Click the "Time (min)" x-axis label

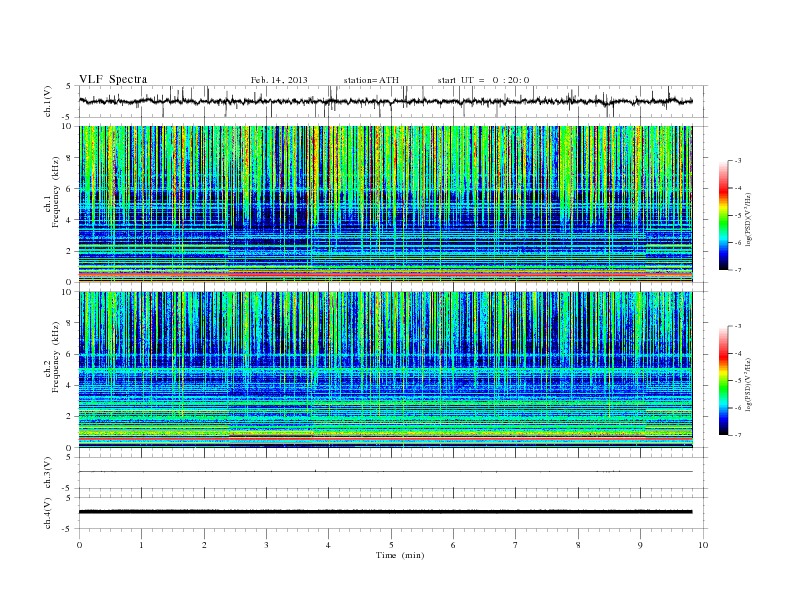pos(400,555)
